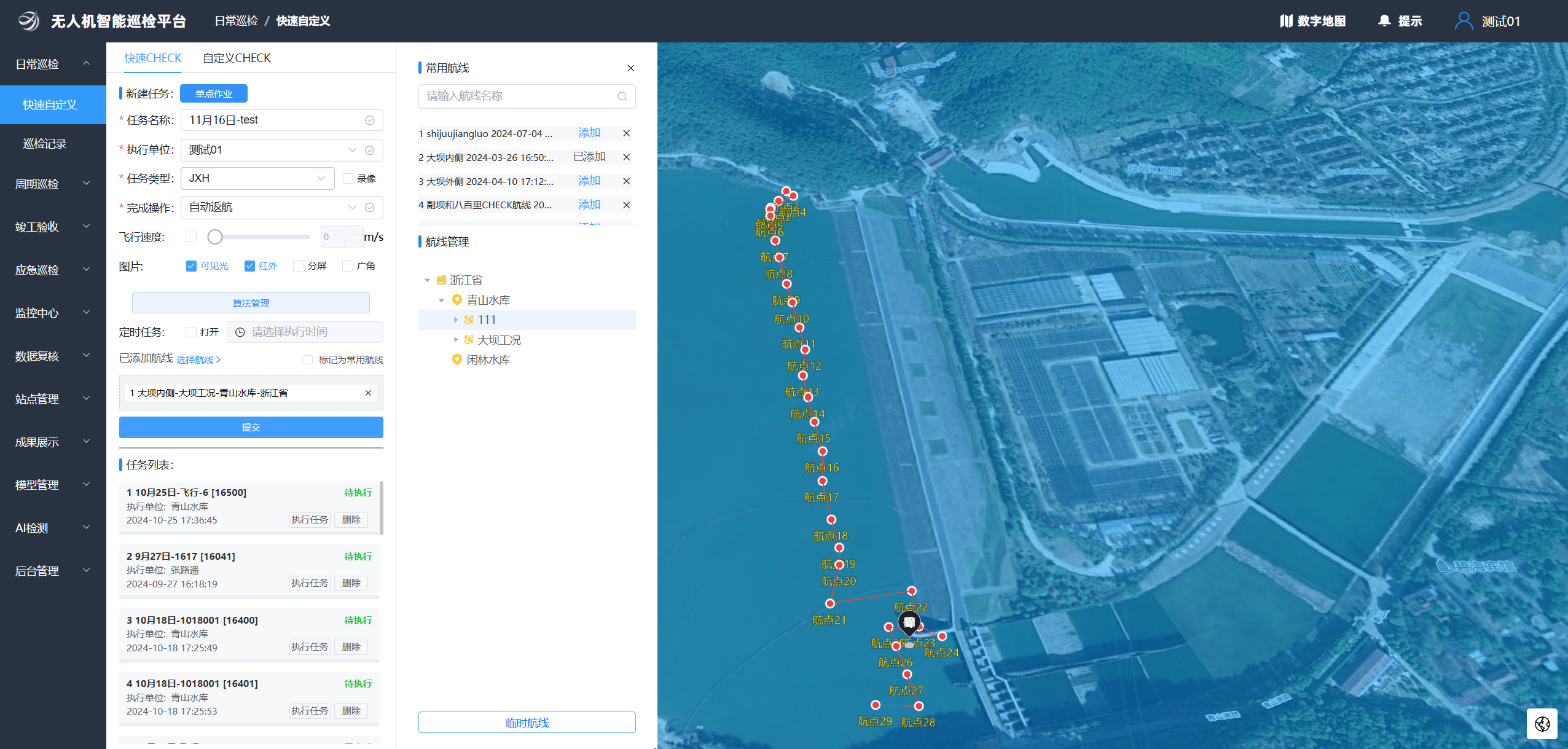Image resolution: width=1568 pixels, height=749 pixels.
Task: Open 巡检记录 in the sidebar
Action: point(45,144)
